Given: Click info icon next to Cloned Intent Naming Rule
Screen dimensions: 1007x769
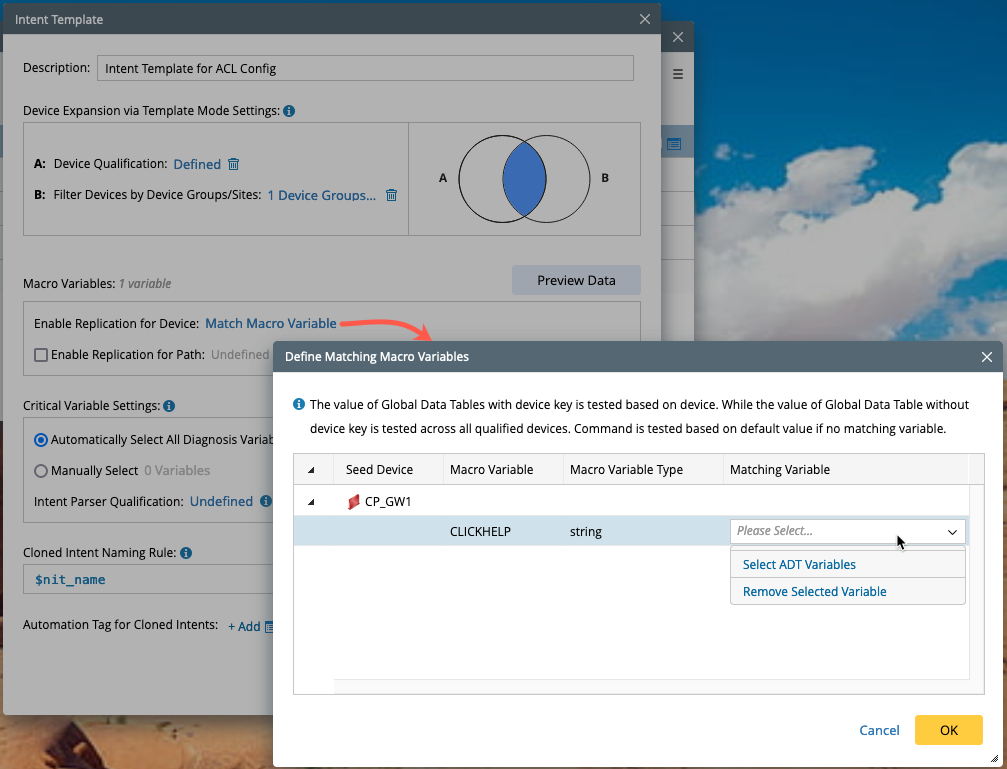Looking at the screenshot, I should click(186, 552).
